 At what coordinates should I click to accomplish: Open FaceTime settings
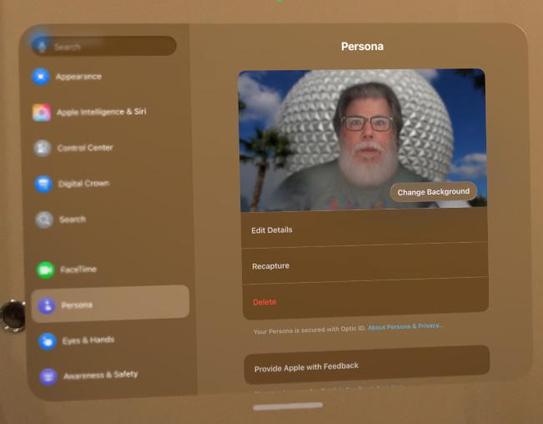tap(78, 270)
